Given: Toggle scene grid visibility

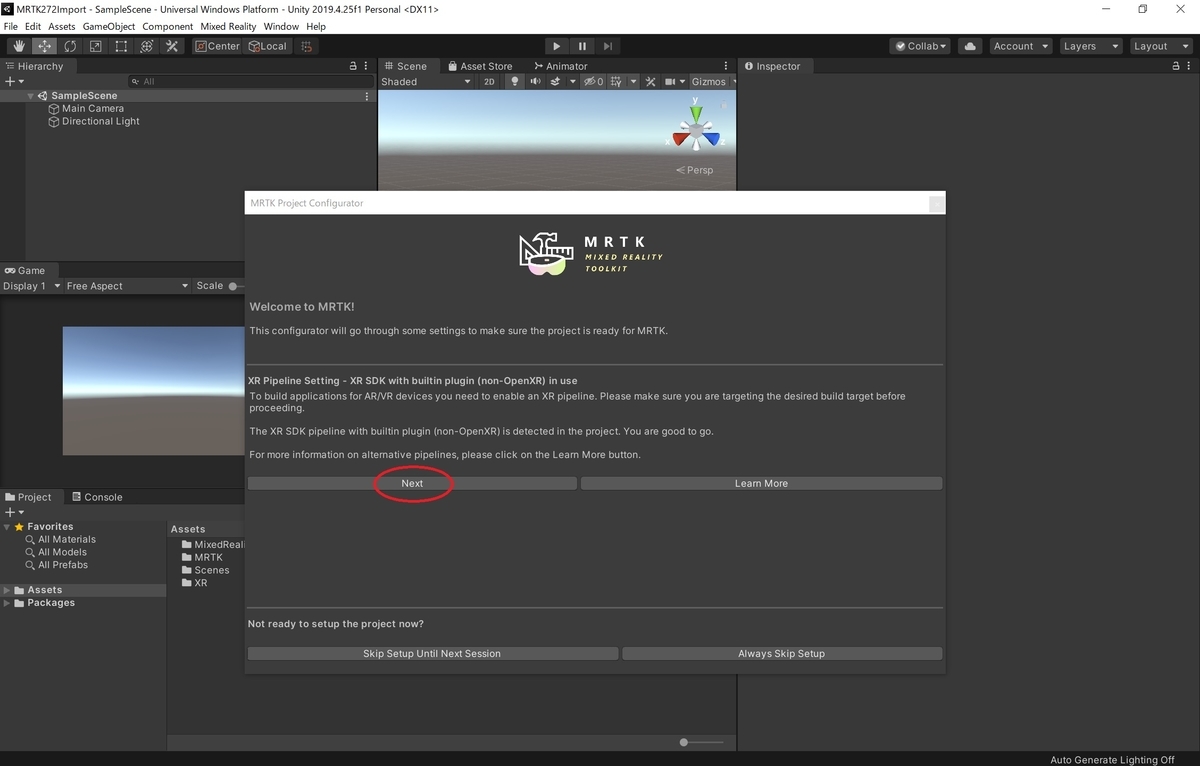Looking at the screenshot, I should tap(616, 81).
